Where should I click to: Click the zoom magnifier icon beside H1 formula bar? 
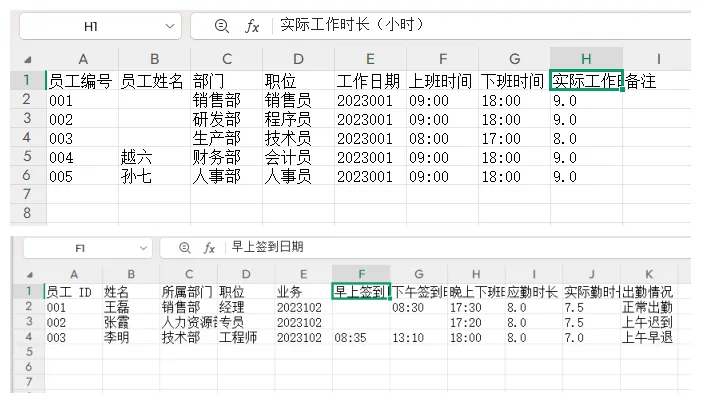pyautogui.click(x=222, y=26)
